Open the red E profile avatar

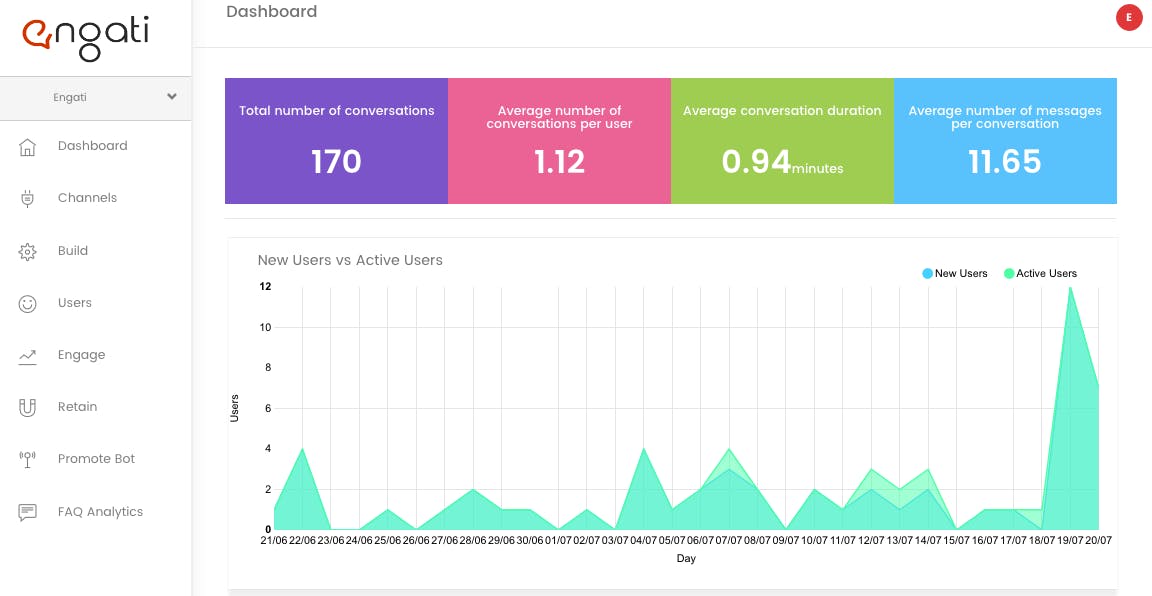coord(1128,18)
